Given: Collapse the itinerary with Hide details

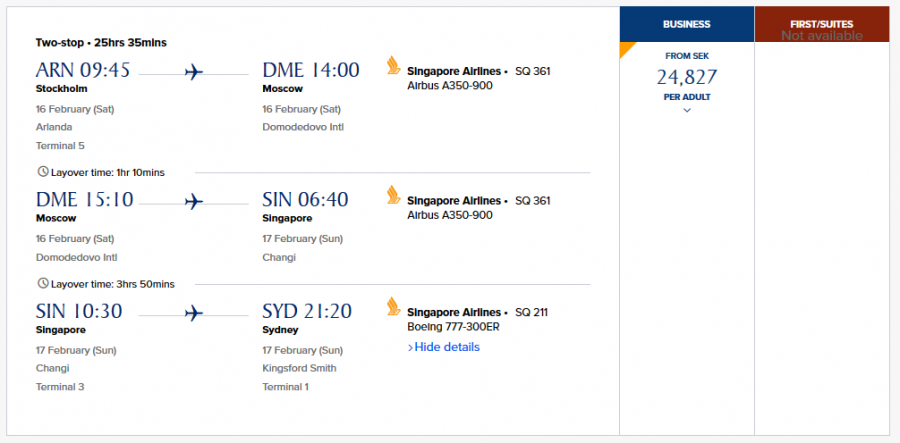Looking at the screenshot, I should (444, 347).
